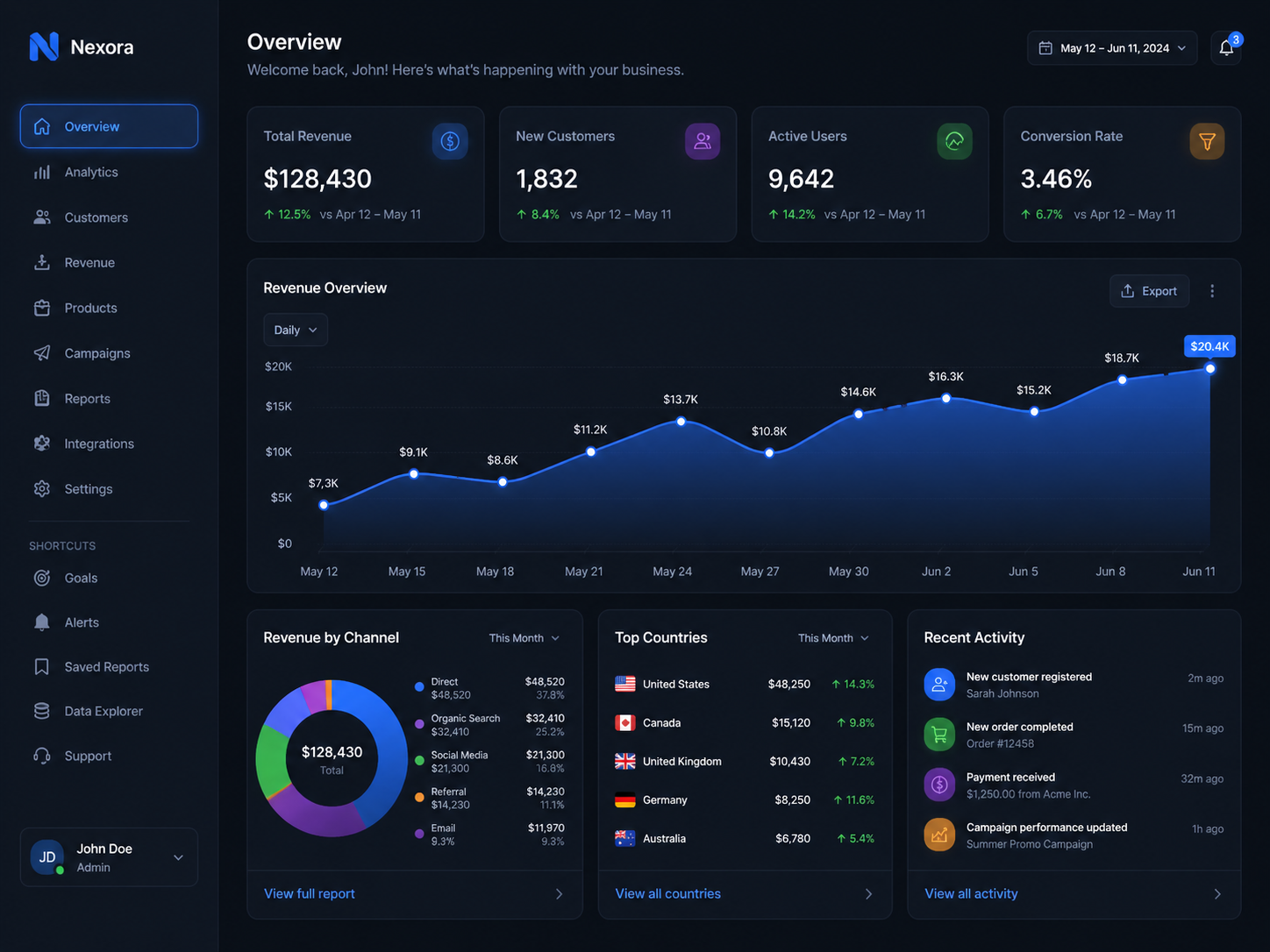Click the donut chart $128,430 total
Screen dimensions: 1270x952
(332, 758)
